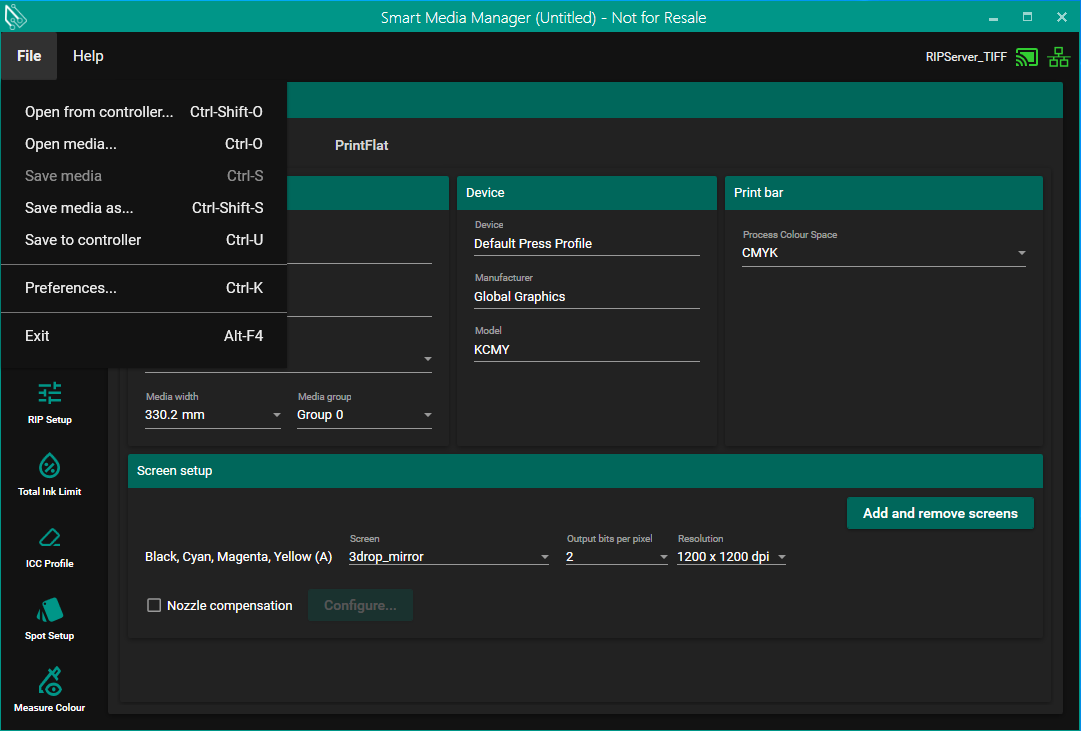The height and width of the screenshot is (731, 1081).
Task: Open the ICC Profile sidebar icon
Action: click(x=50, y=546)
